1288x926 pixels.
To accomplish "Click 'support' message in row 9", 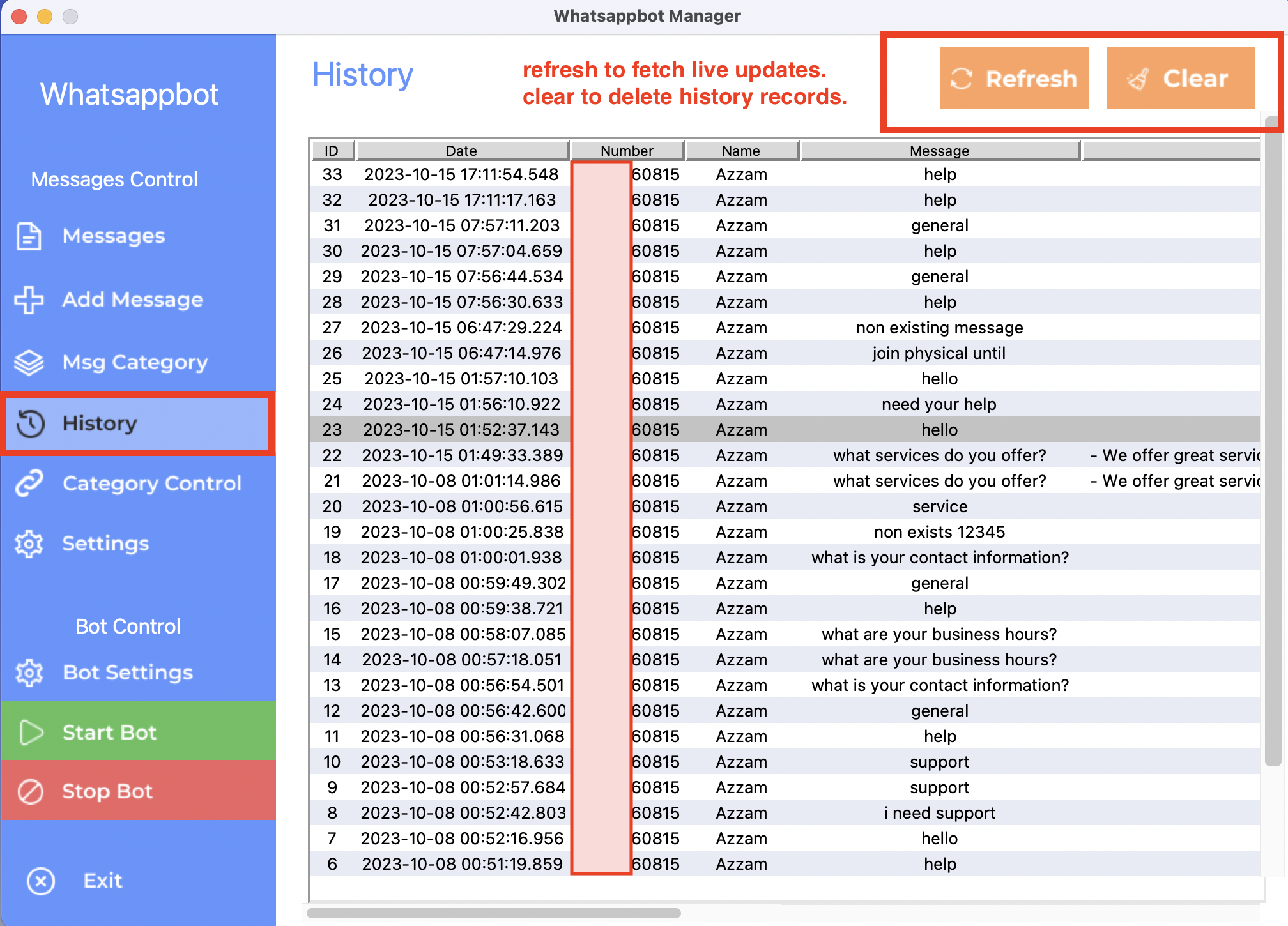I will pyautogui.click(x=940, y=787).
